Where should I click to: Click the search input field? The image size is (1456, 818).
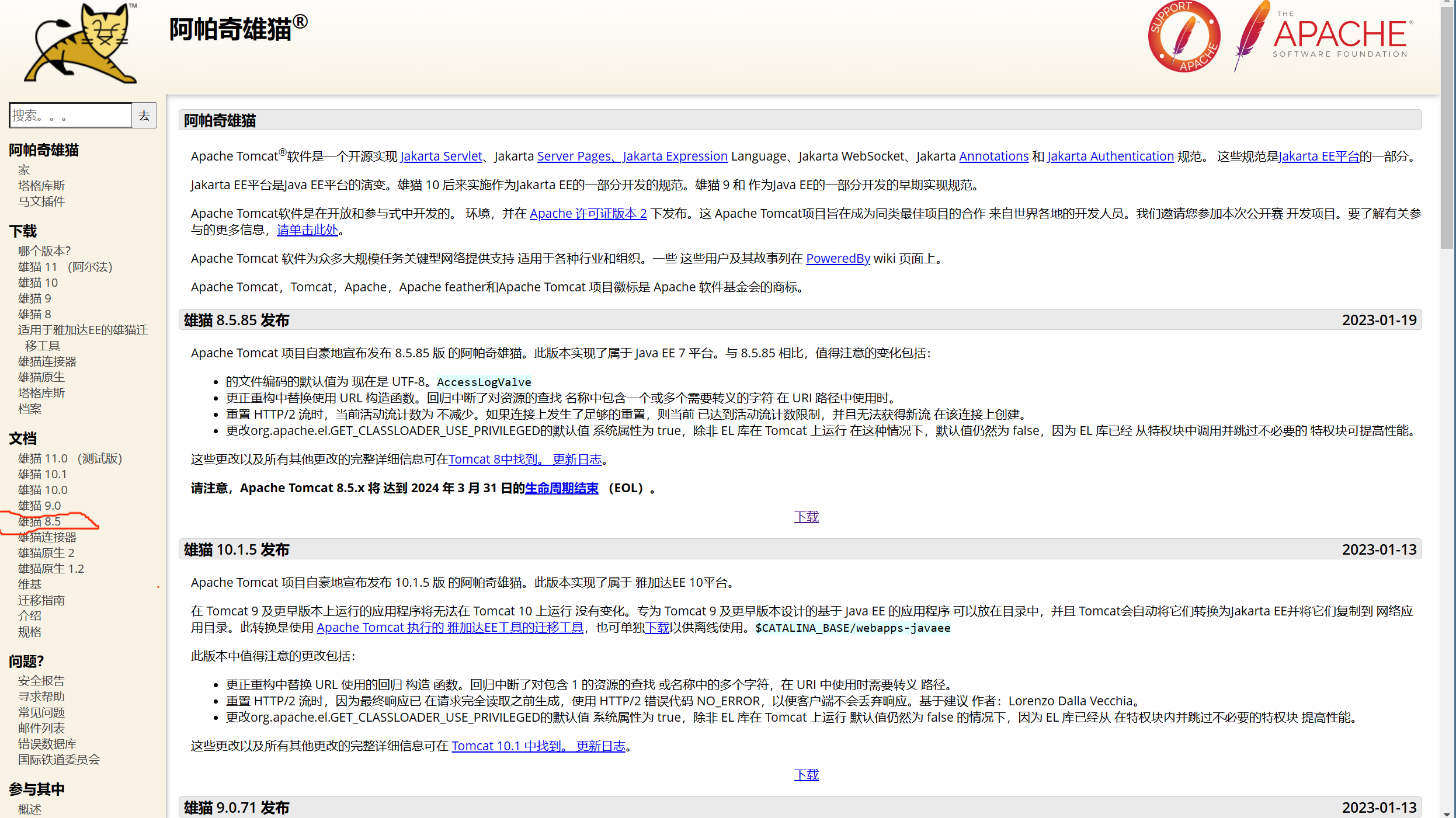click(70, 115)
